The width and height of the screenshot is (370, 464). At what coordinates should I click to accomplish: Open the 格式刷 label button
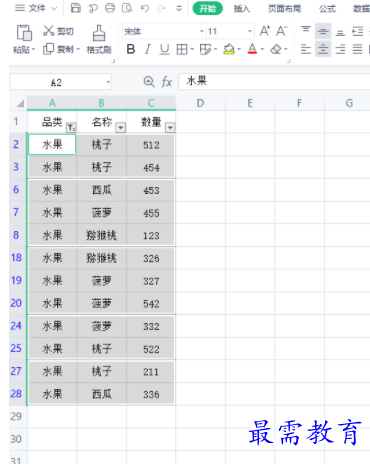click(99, 50)
